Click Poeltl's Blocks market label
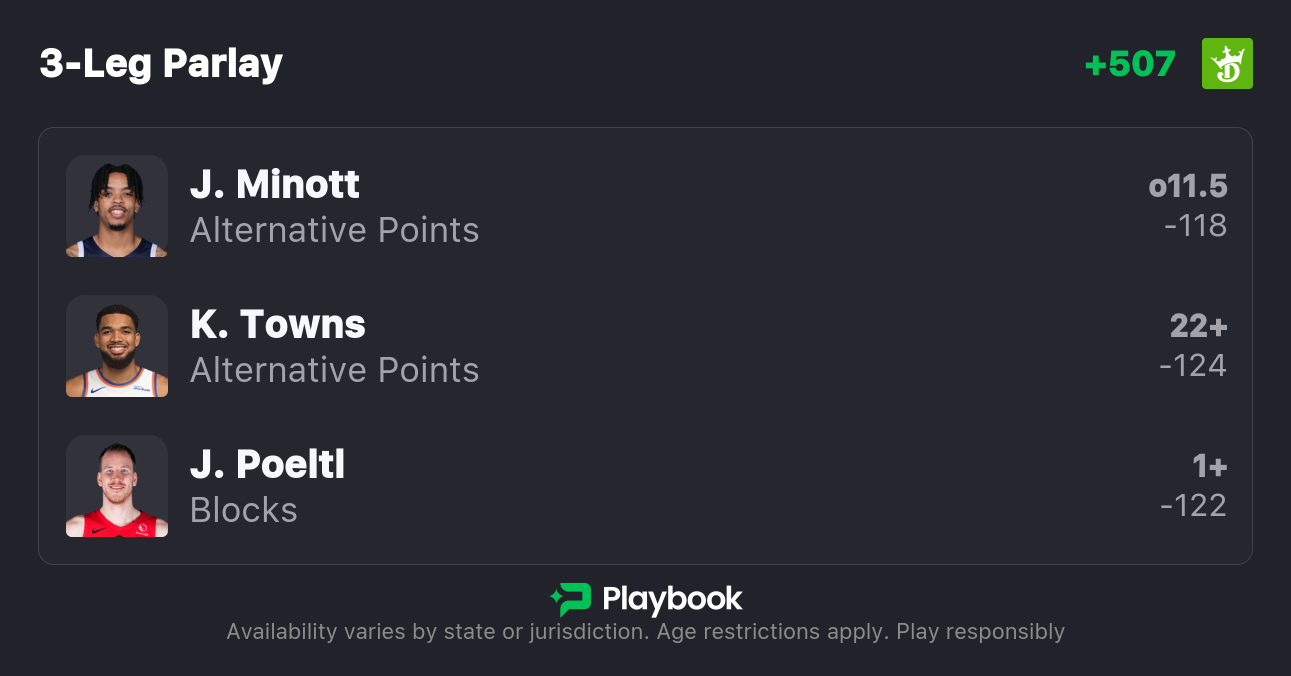Screen dimensions: 1291x676 tap(244, 511)
